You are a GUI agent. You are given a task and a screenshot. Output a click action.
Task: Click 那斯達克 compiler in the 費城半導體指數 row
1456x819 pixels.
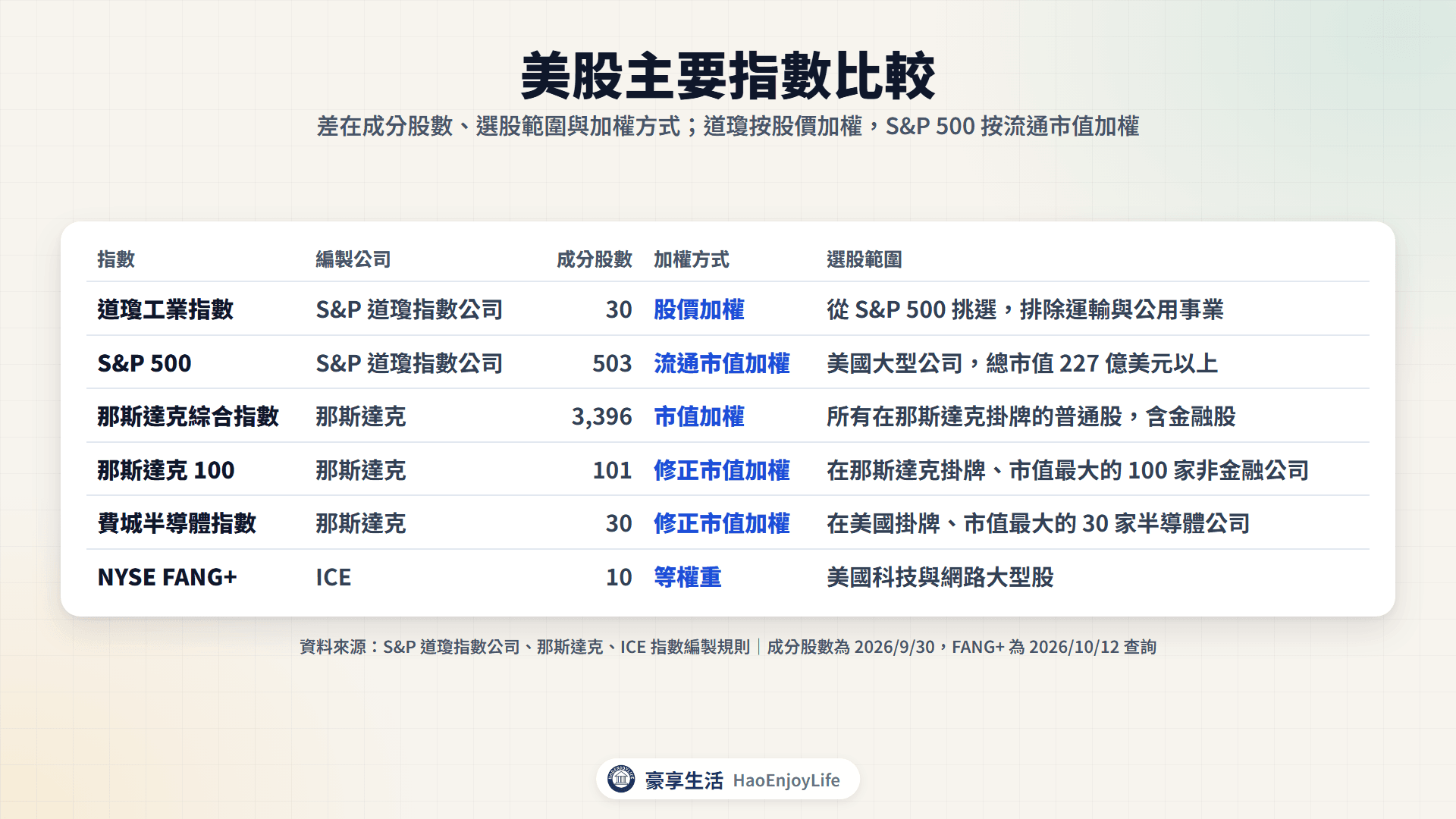tap(361, 523)
